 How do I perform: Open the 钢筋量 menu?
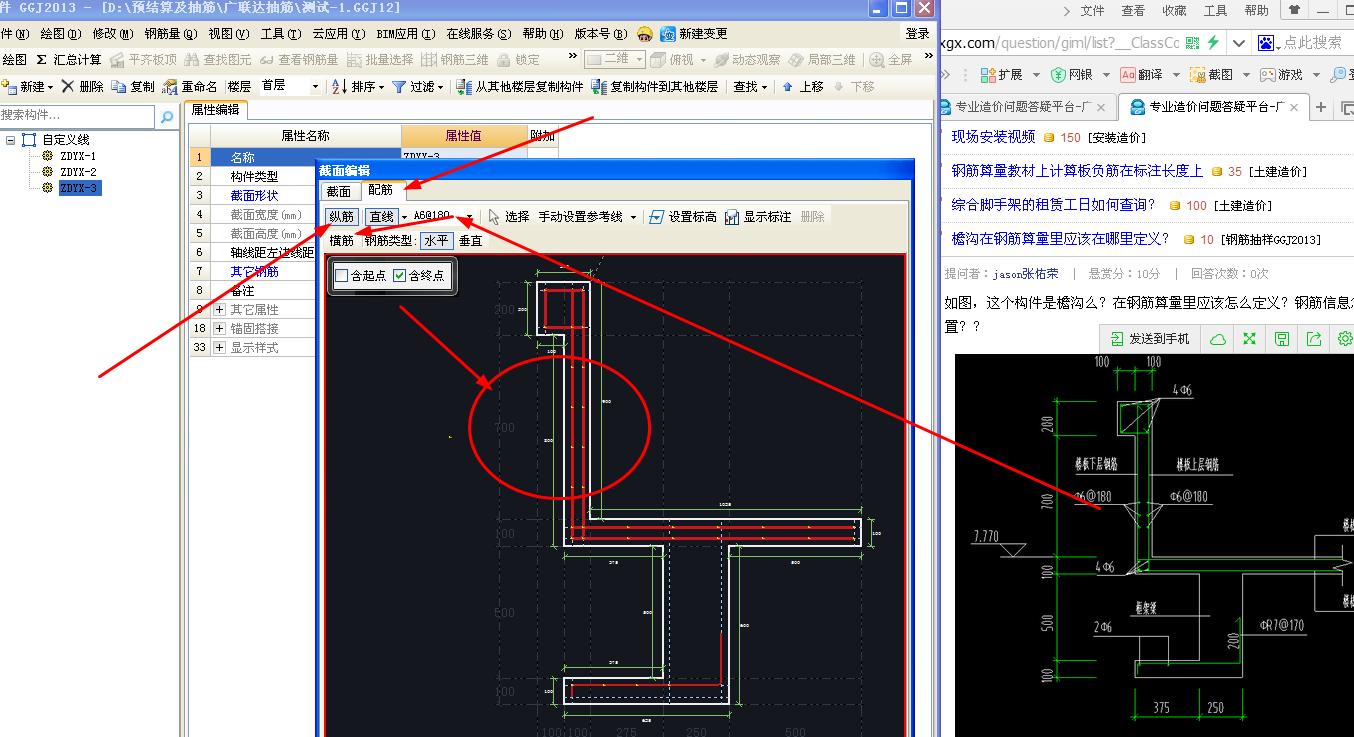pyautogui.click(x=171, y=34)
